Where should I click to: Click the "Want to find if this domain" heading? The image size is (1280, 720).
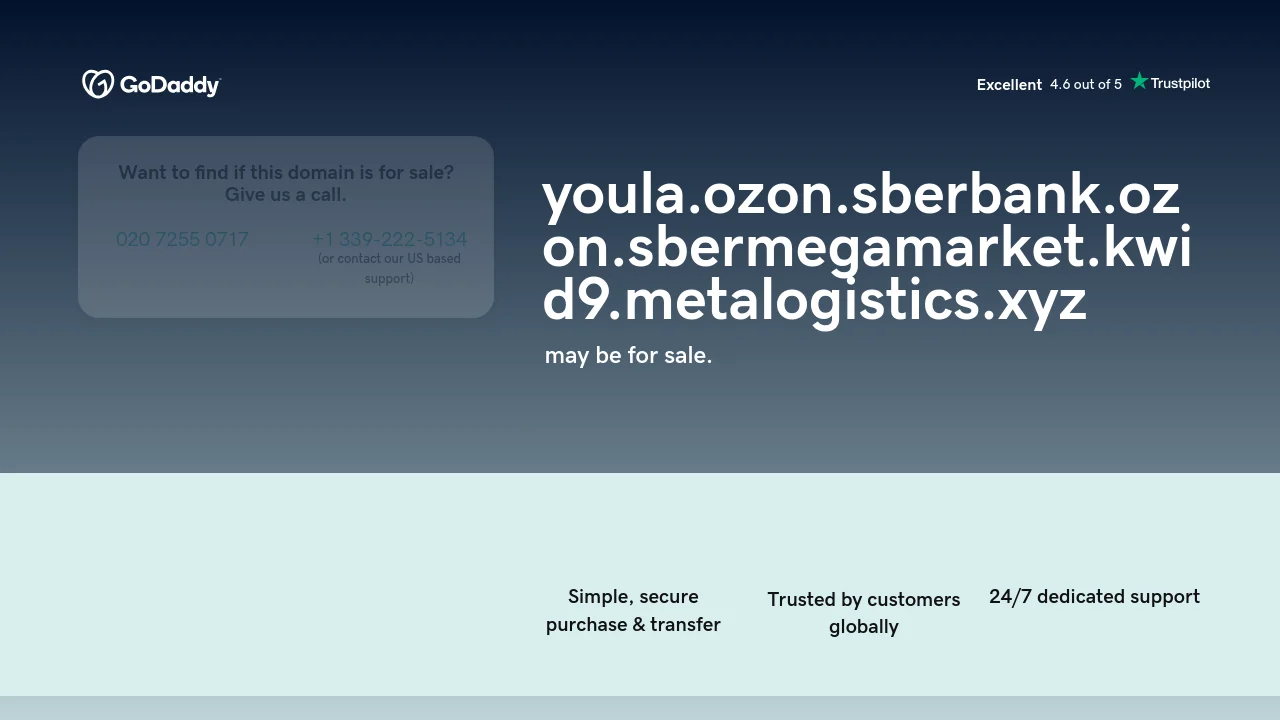(x=286, y=172)
